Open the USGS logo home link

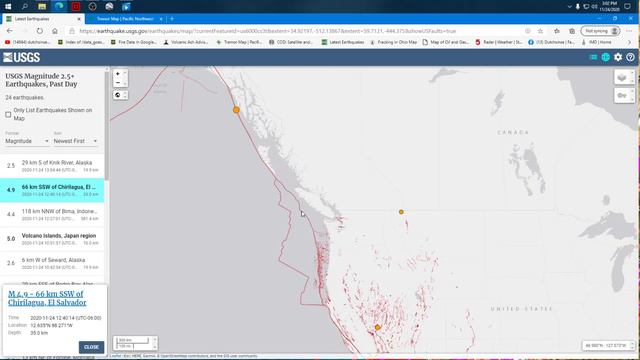click(x=22, y=58)
